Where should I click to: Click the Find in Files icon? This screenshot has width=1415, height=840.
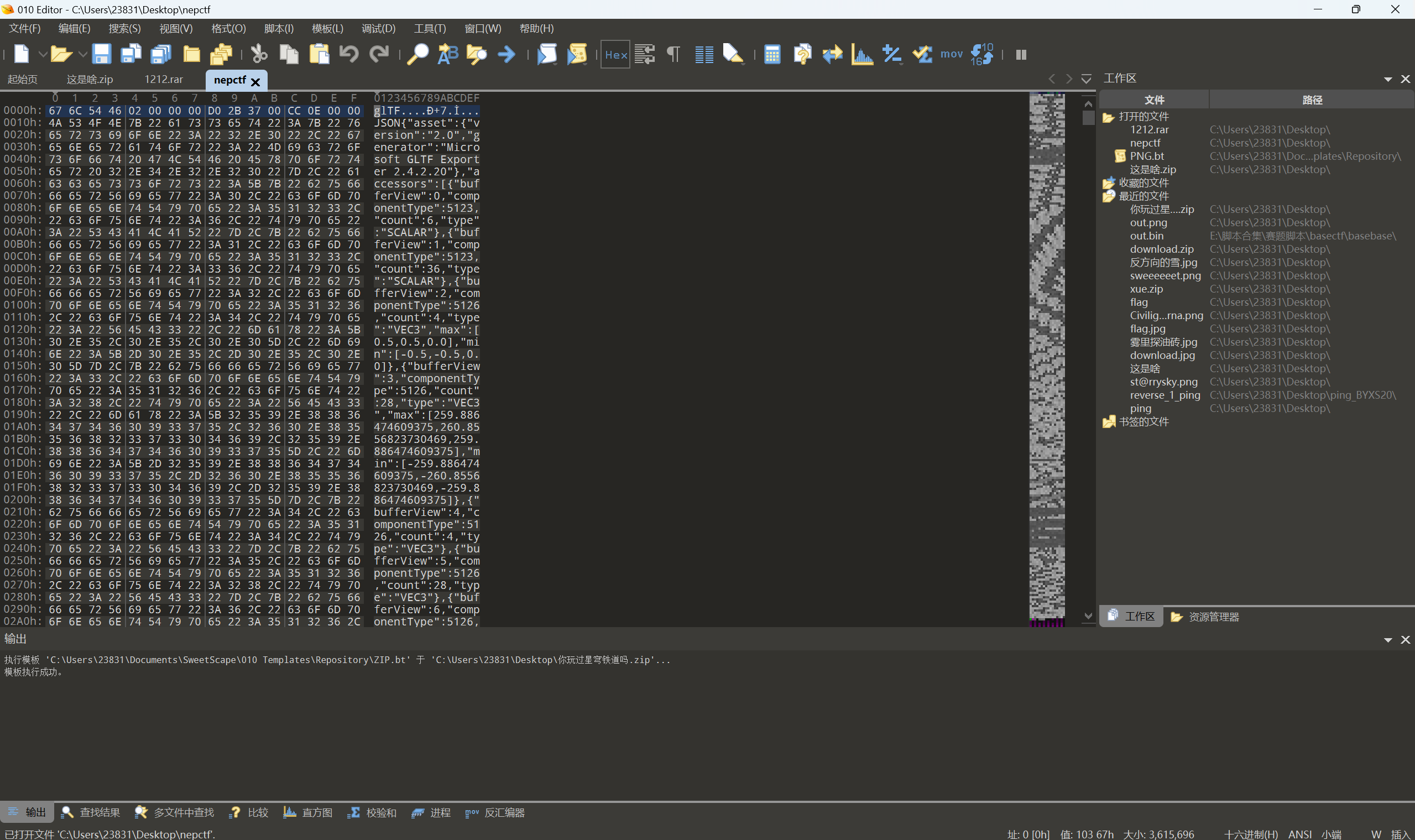[x=477, y=54]
